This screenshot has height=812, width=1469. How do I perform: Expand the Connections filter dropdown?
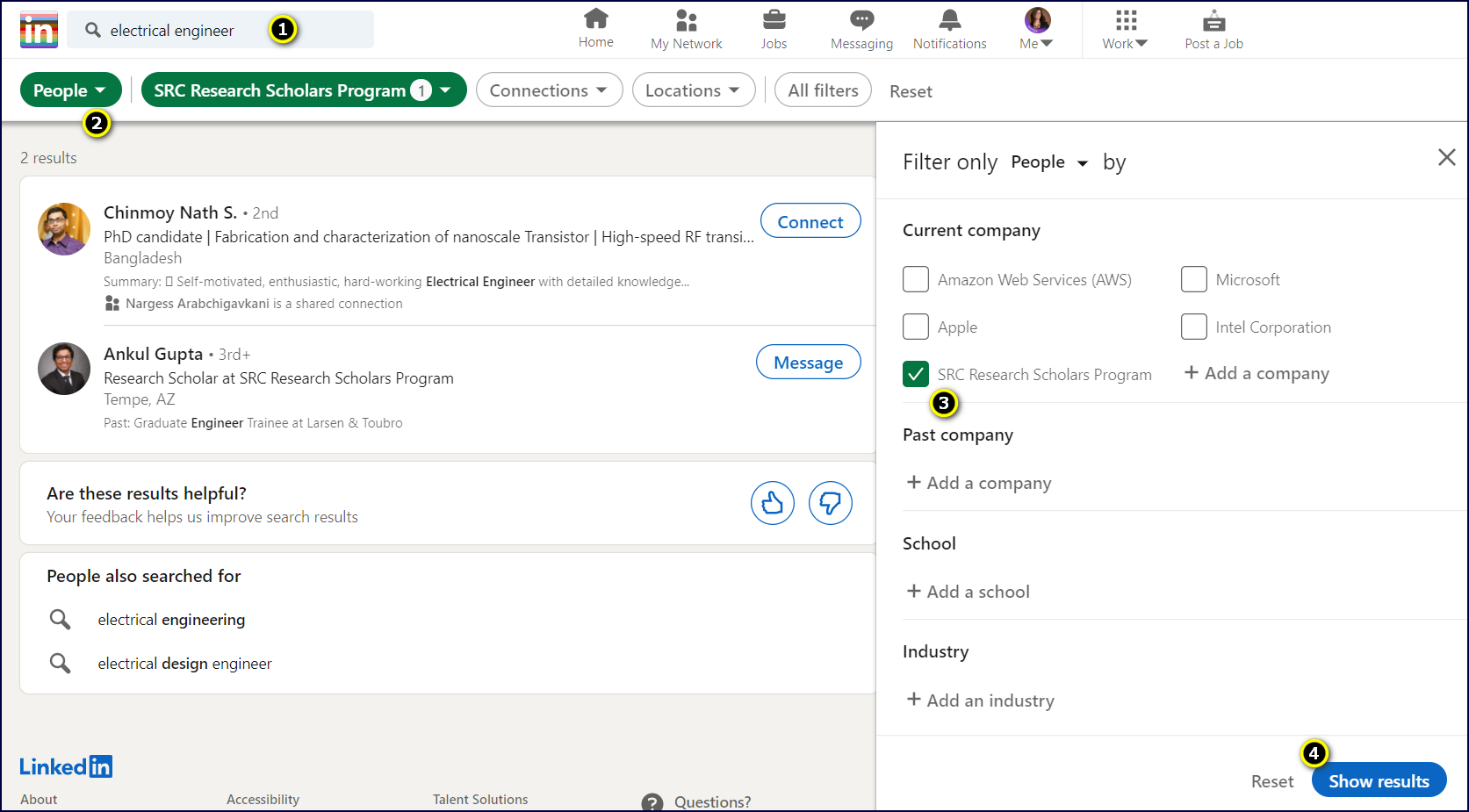click(x=549, y=90)
